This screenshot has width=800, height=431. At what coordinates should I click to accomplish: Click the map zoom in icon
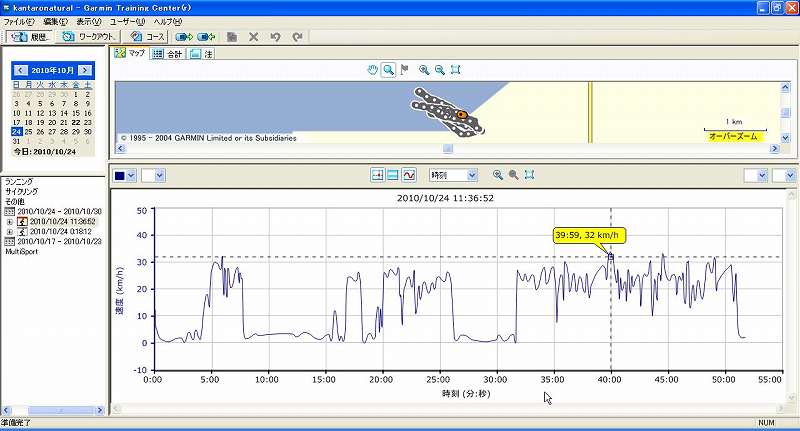tap(424, 70)
